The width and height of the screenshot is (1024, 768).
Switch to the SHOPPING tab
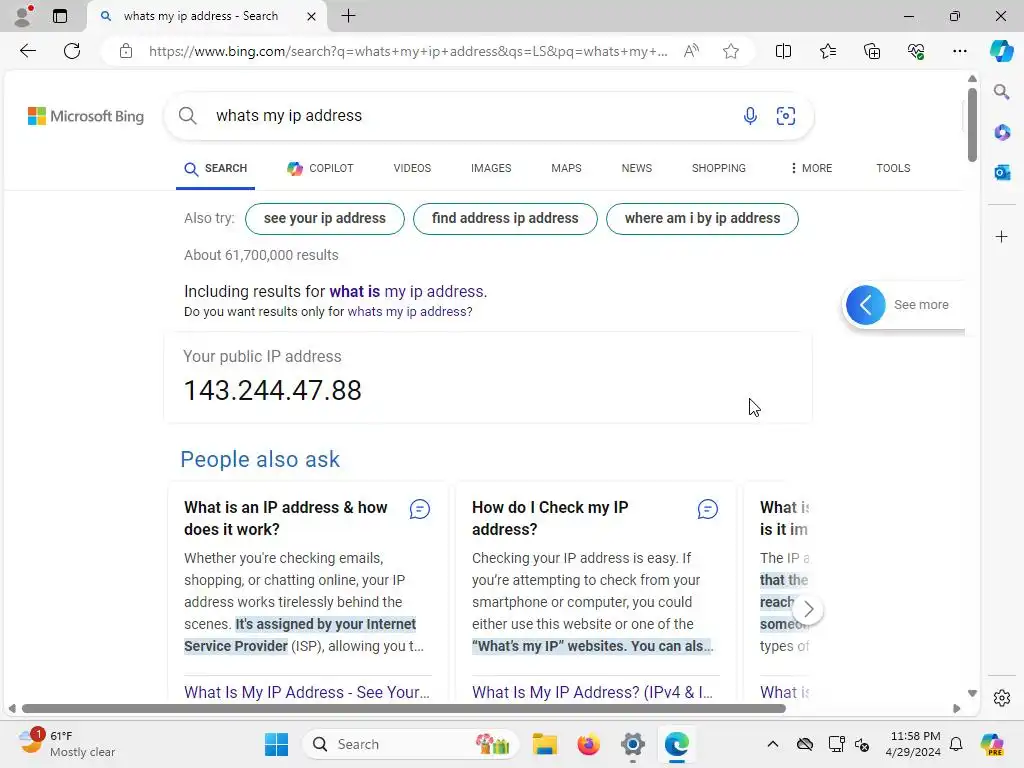tap(718, 168)
